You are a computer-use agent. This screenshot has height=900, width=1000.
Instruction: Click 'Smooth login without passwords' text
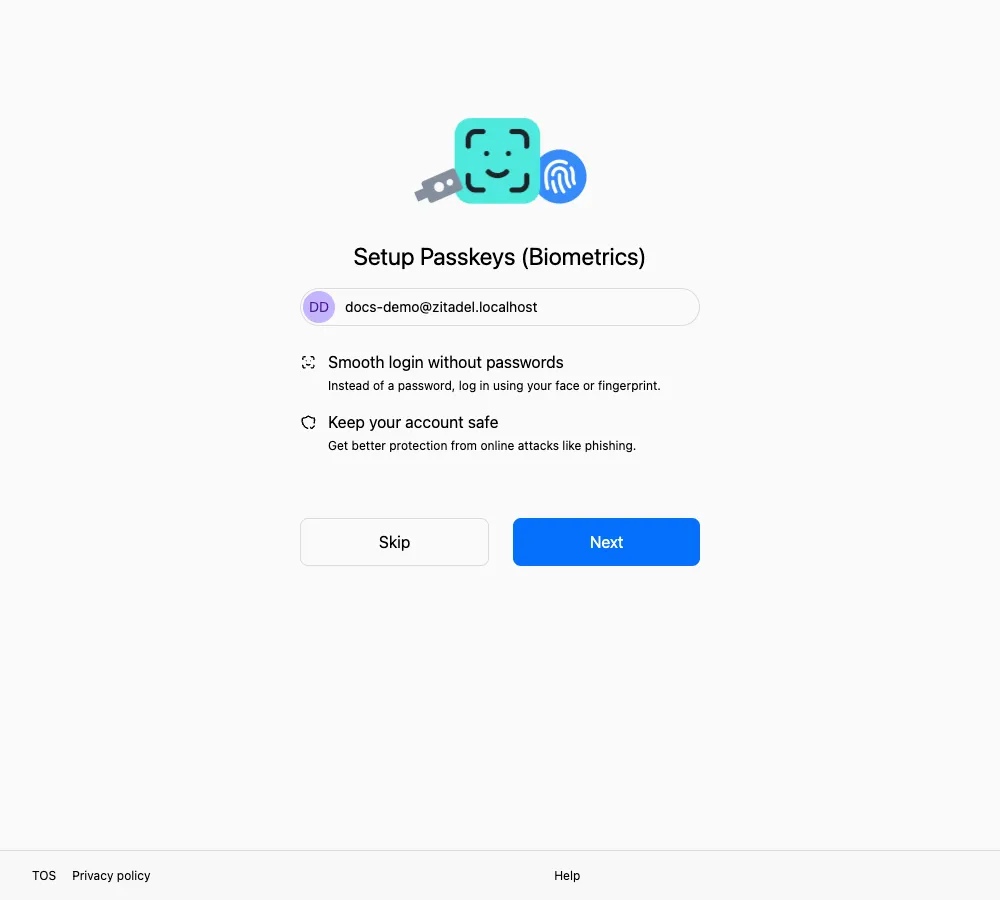[446, 362]
